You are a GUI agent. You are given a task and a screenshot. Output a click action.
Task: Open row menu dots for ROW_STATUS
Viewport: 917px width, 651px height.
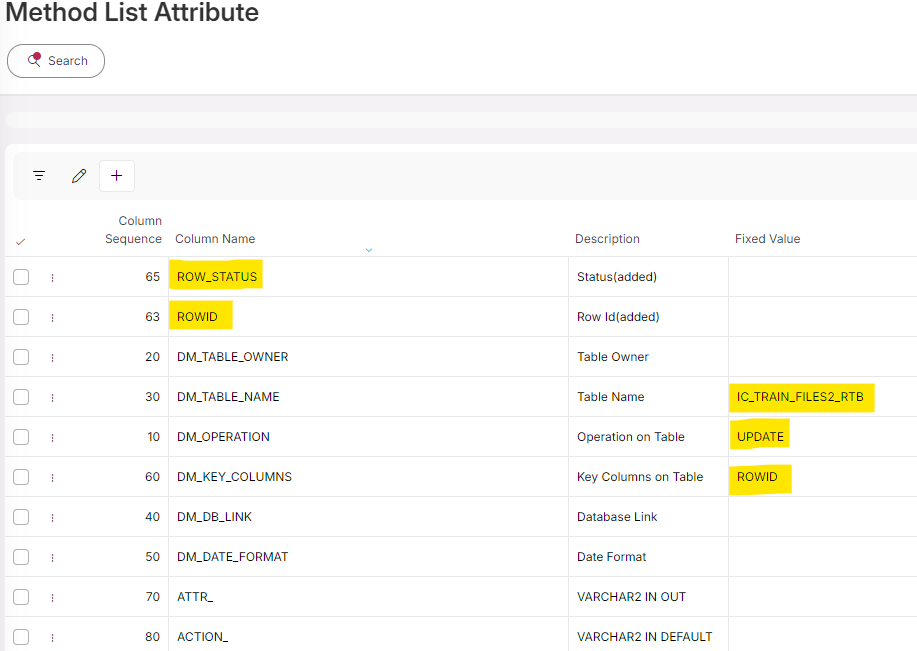click(x=53, y=278)
